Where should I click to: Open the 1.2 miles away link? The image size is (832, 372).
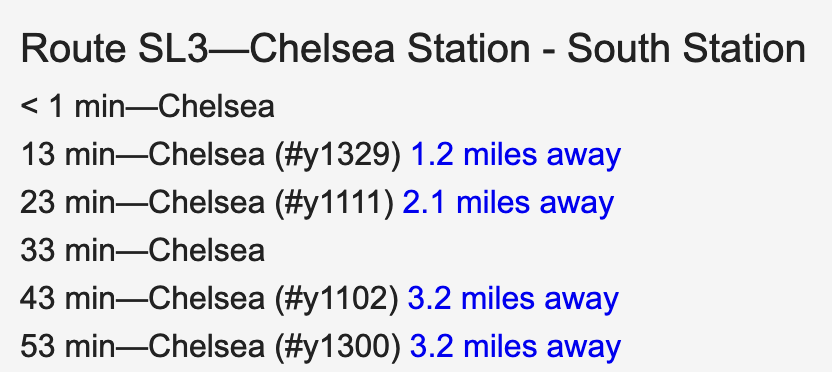(516, 154)
